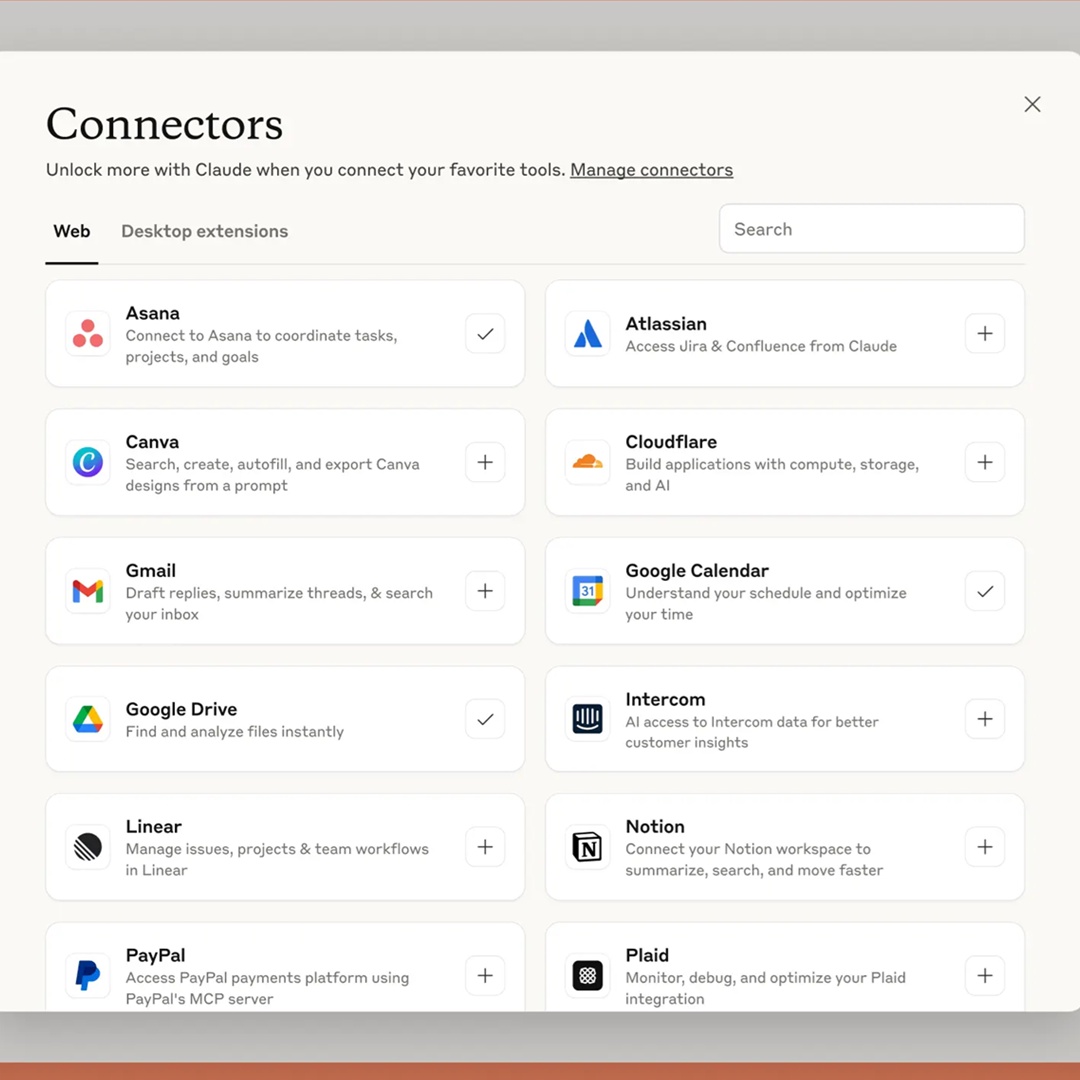Click the Asana logo icon
The image size is (1080, 1080).
[x=87, y=333]
